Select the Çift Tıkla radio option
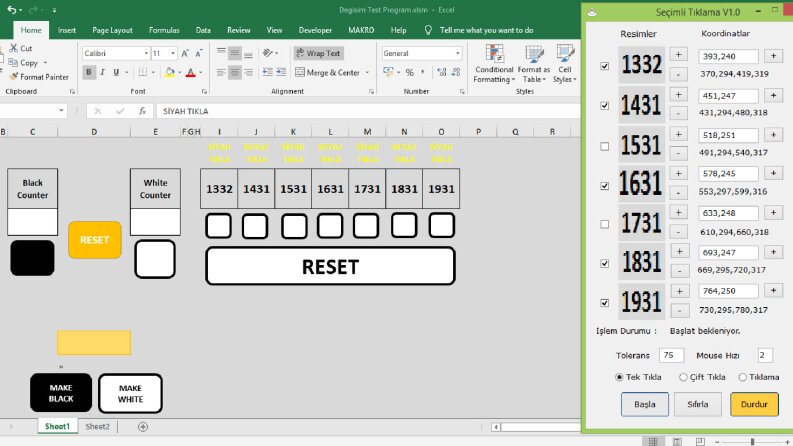This screenshot has width=793, height=446. click(x=683, y=377)
